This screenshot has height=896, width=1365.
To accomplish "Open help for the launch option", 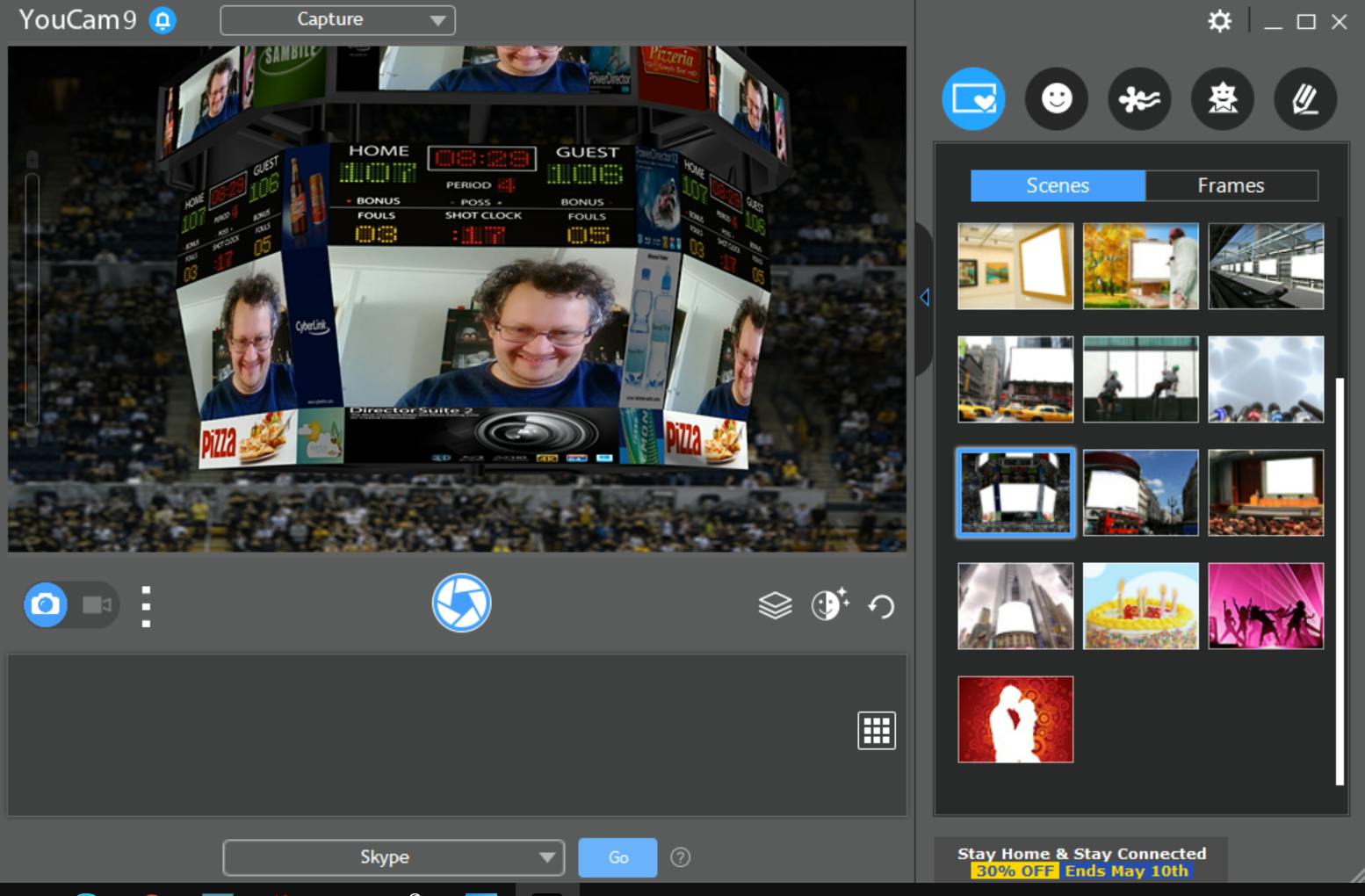I will pos(680,857).
